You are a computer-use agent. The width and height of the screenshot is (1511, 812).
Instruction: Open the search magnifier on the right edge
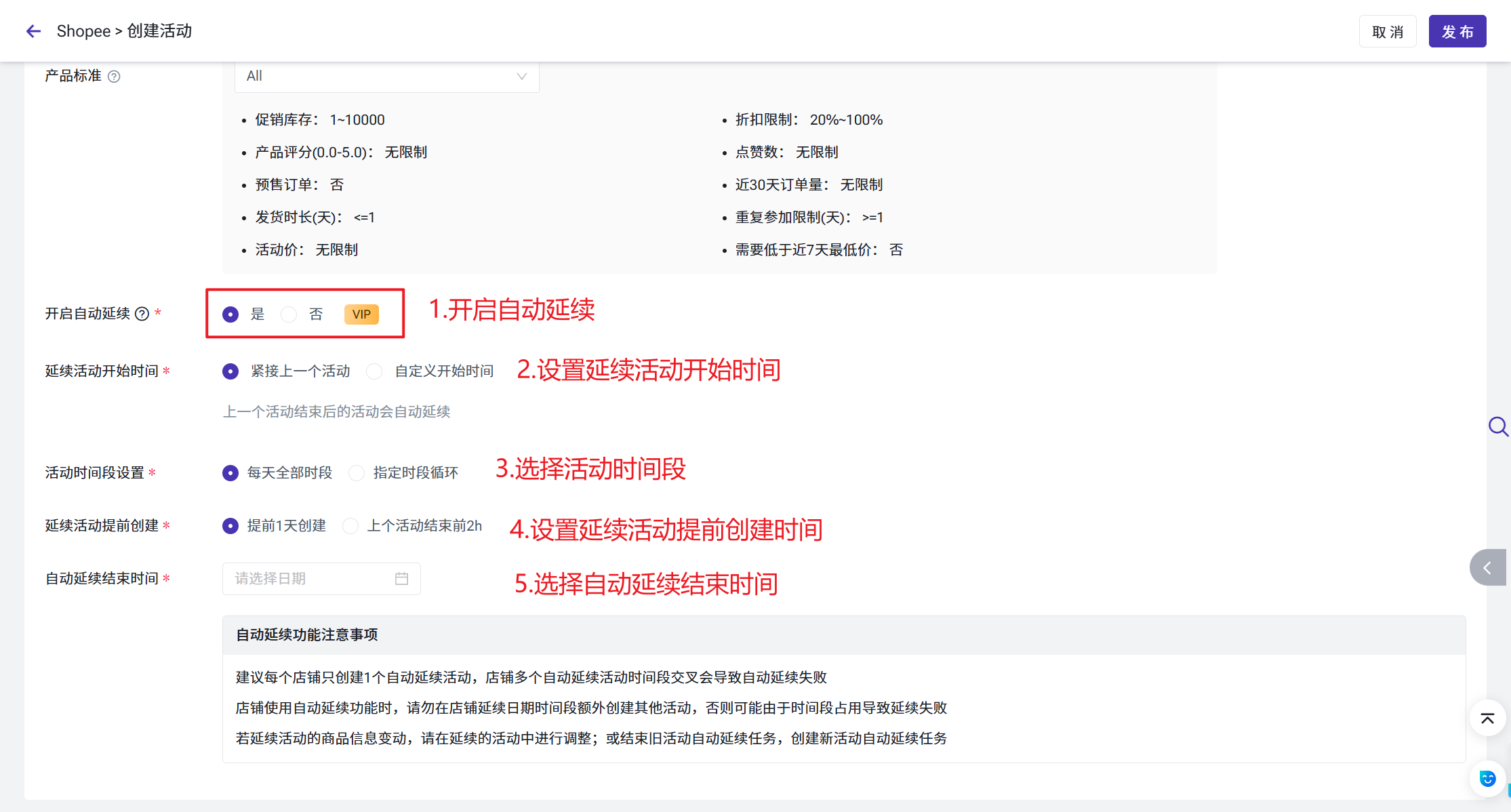point(1497,426)
